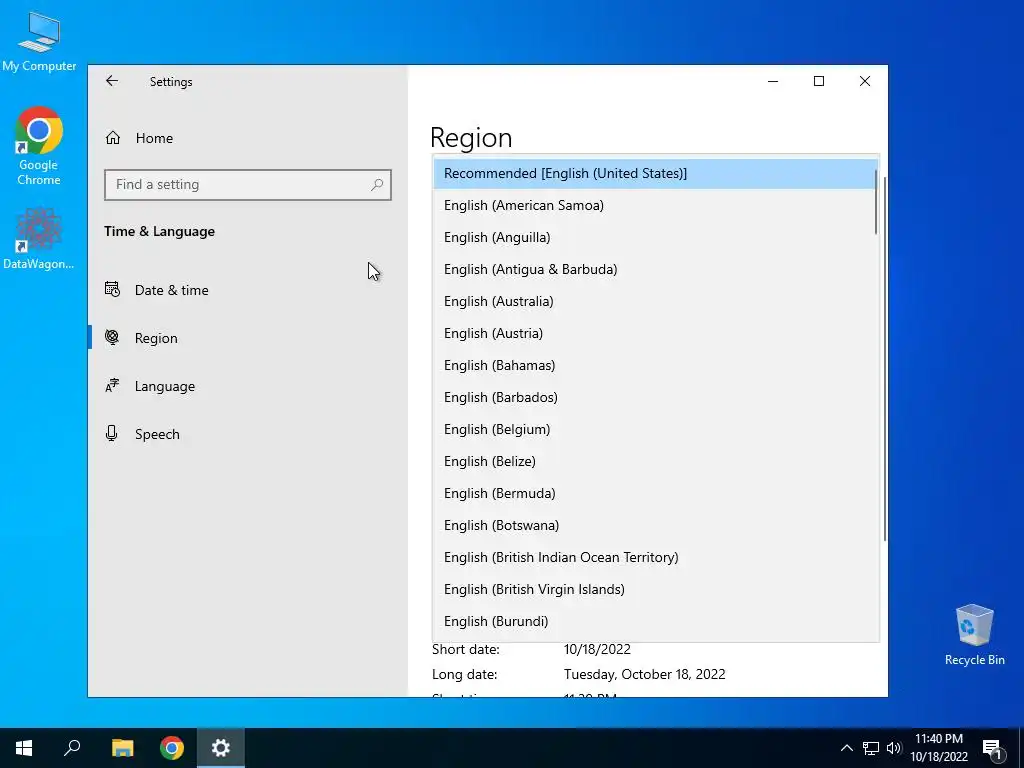Click the Region globe icon in sidebar

(112, 337)
